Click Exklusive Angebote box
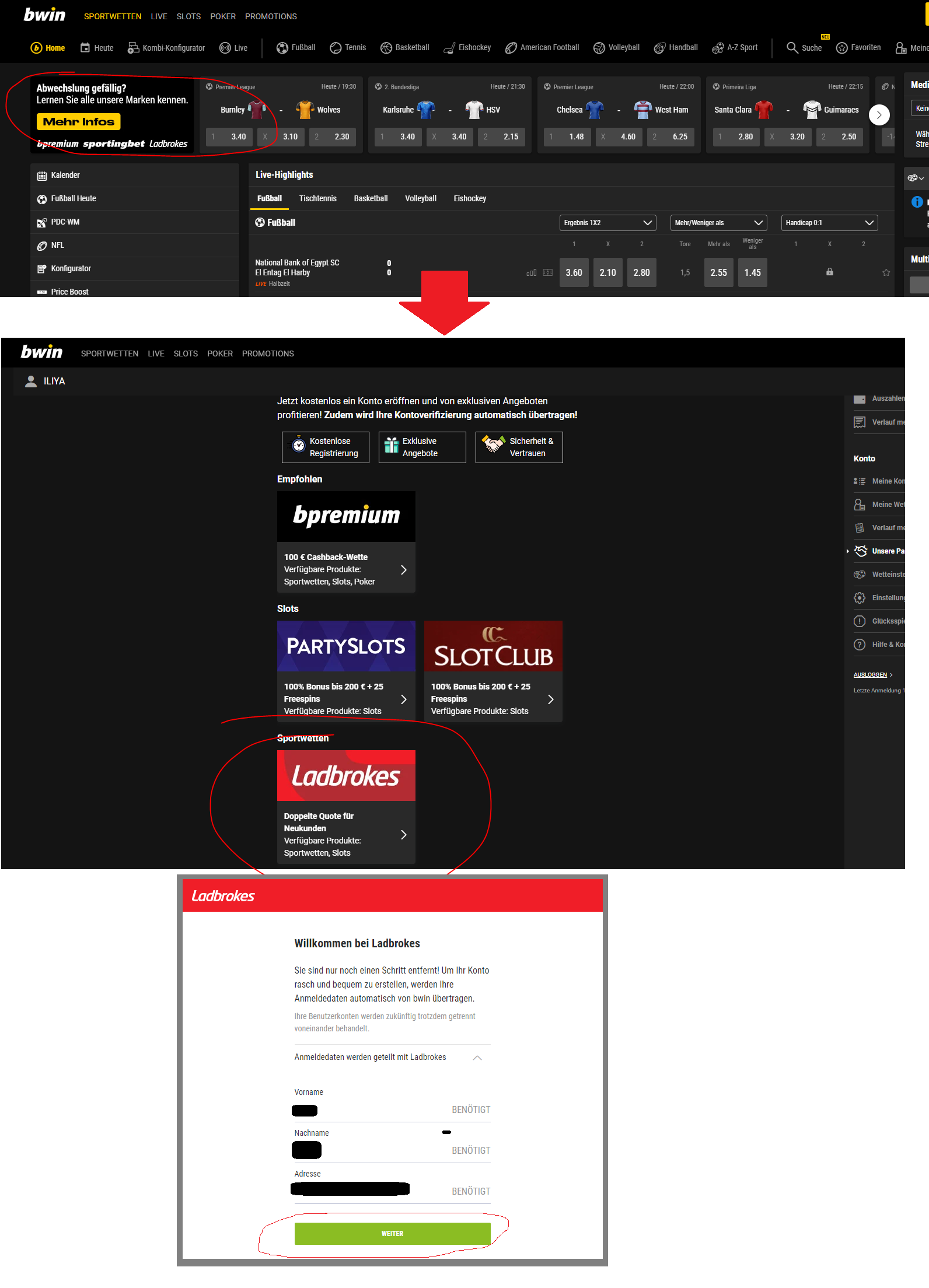This screenshot has height=1288, width=929. click(422, 447)
